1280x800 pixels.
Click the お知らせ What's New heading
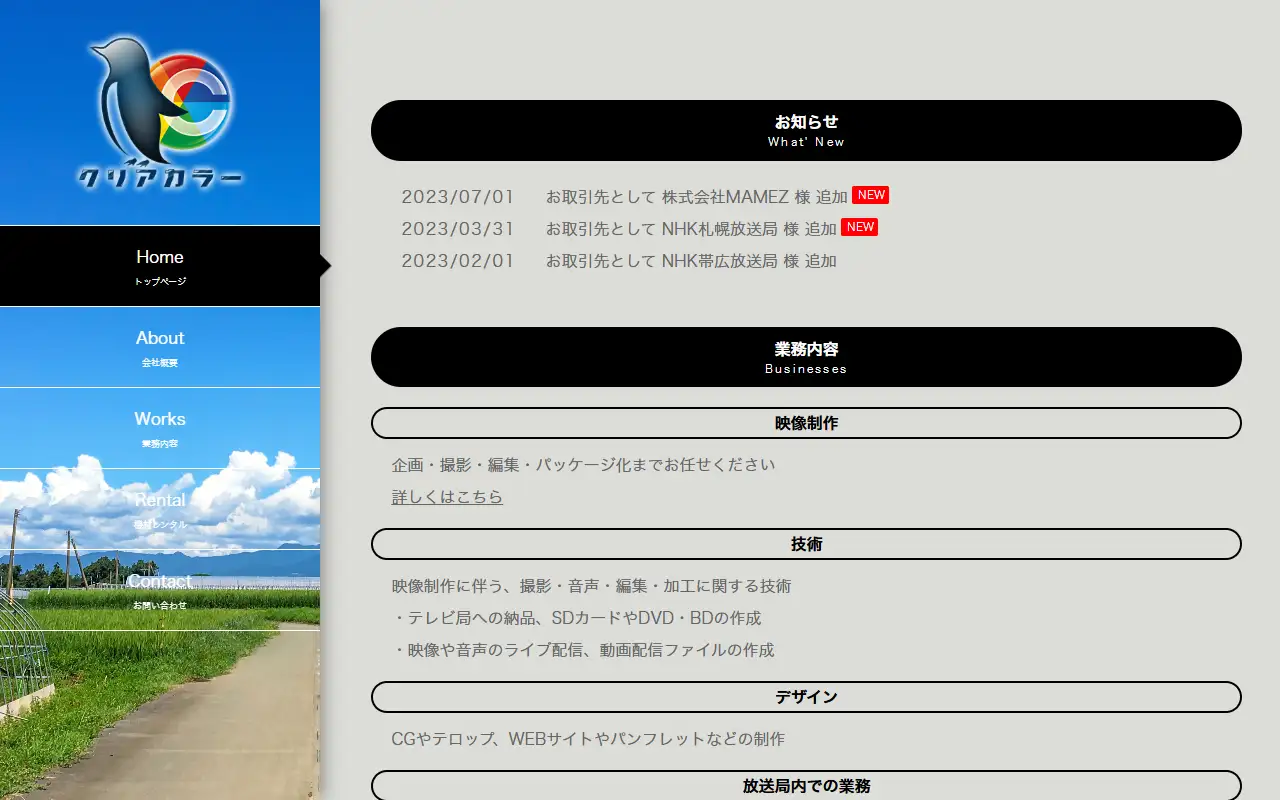pos(806,130)
